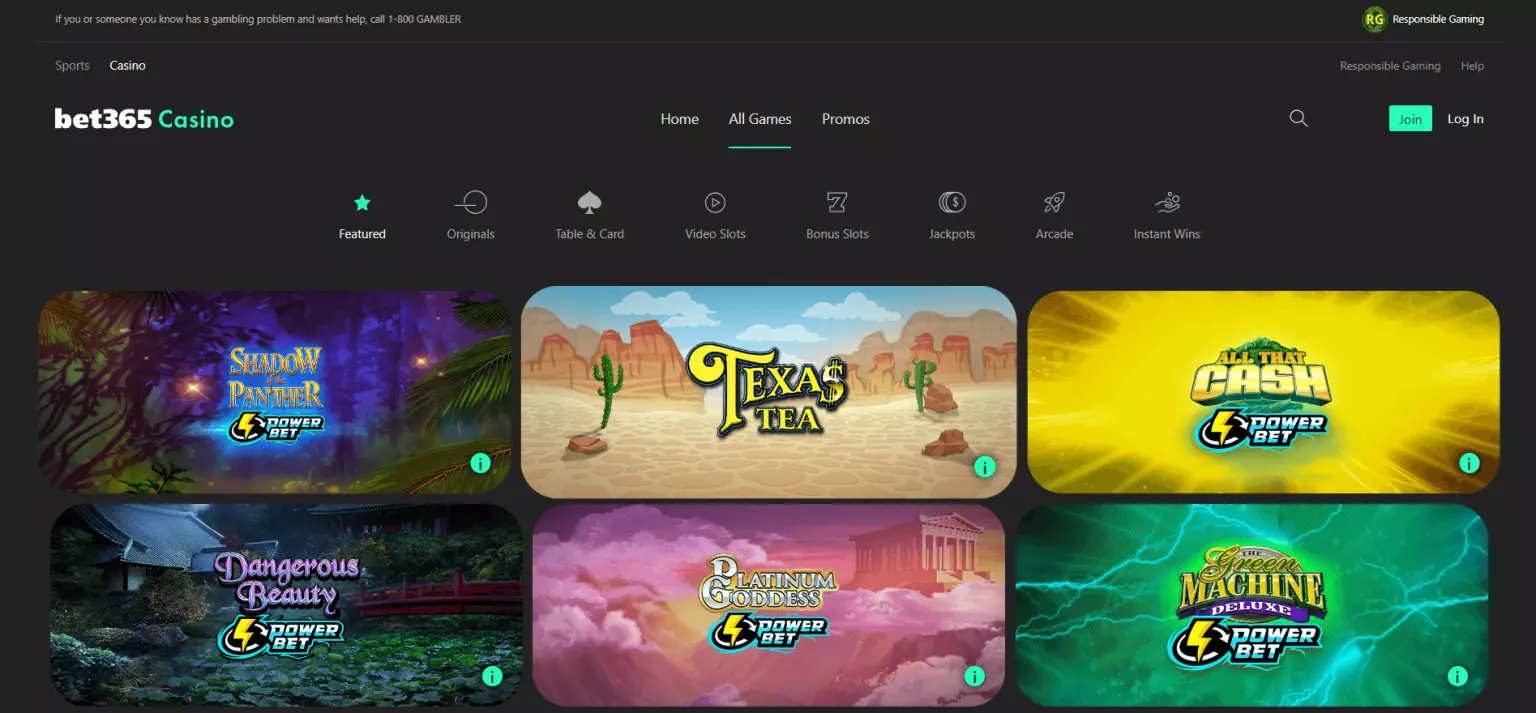1536x713 pixels.
Task: Click the Arcade label
Action: tap(1054, 234)
